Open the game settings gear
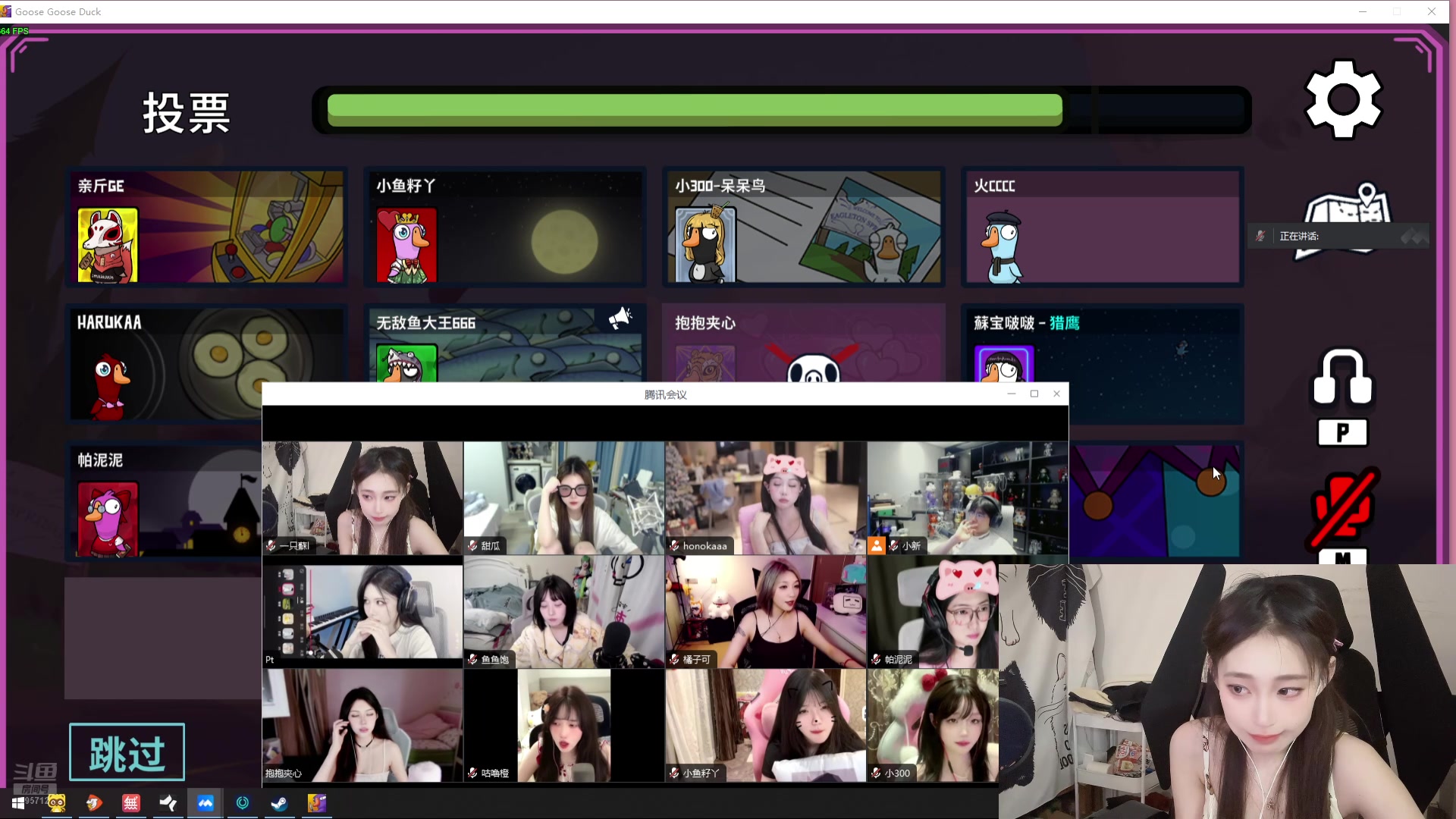 (x=1343, y=99)
